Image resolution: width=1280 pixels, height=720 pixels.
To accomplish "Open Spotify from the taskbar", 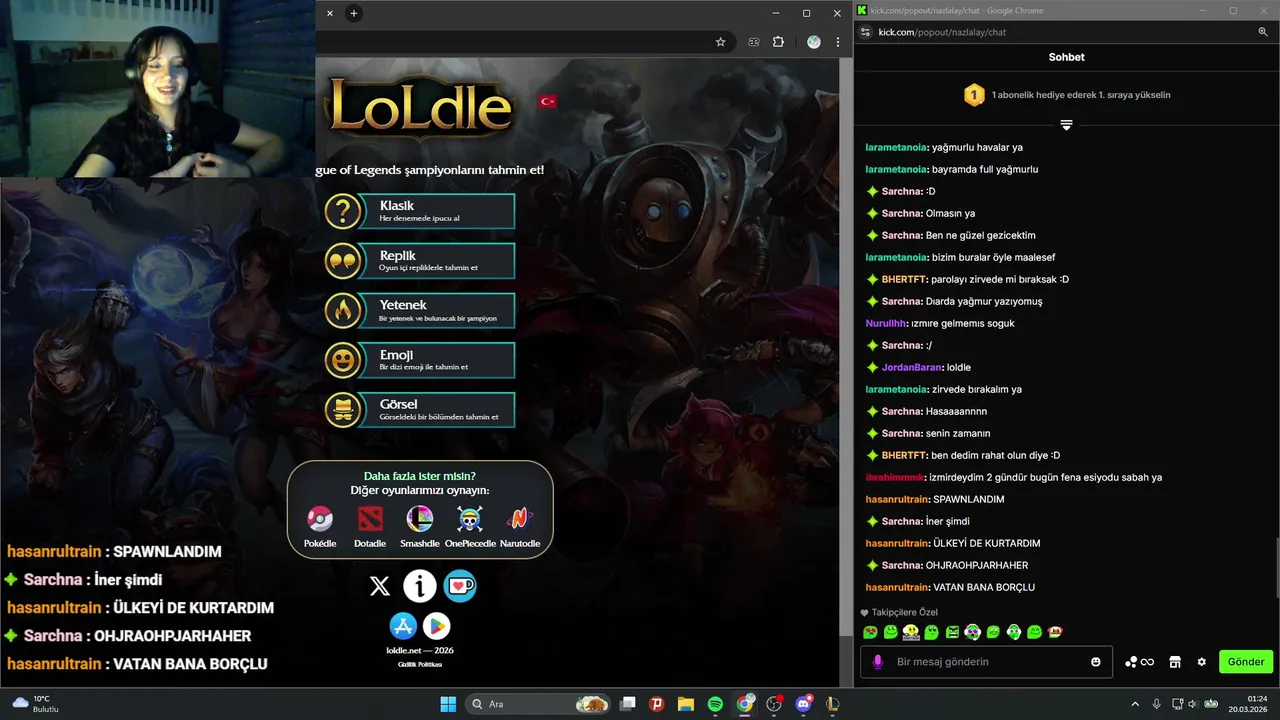I will pos(715,704).
